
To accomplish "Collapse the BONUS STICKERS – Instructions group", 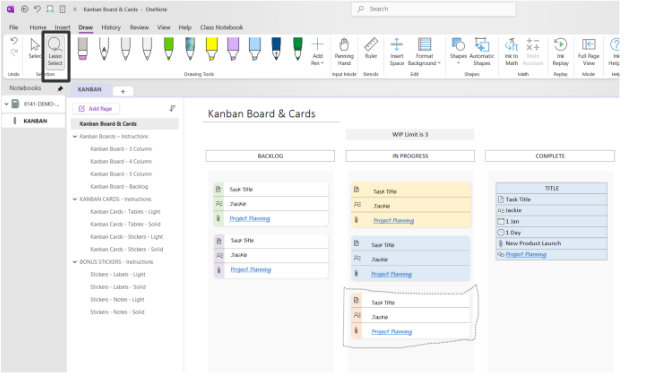I will click(x=75, y=262).
